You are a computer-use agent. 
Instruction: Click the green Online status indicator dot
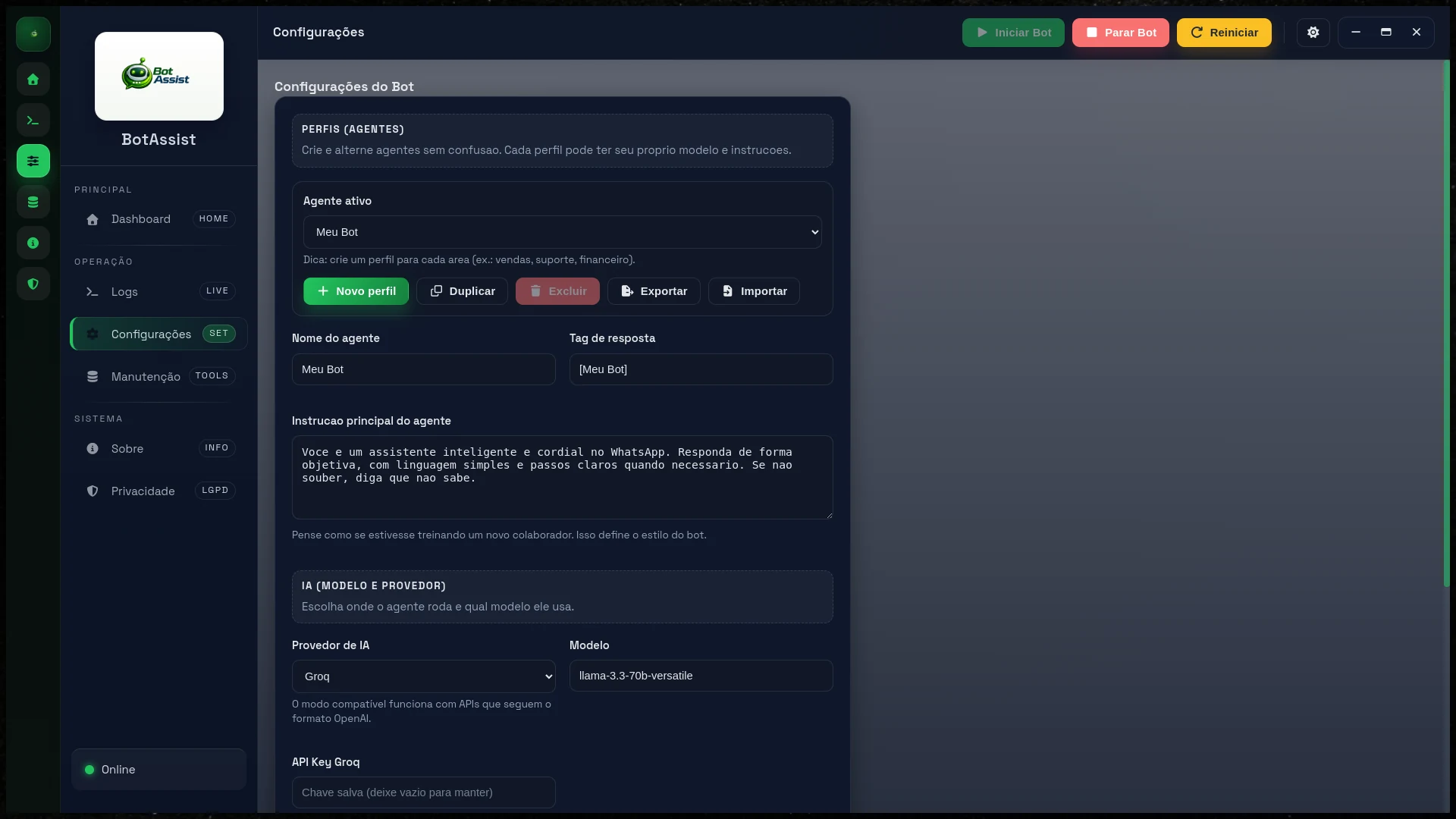tap(89, 769)
